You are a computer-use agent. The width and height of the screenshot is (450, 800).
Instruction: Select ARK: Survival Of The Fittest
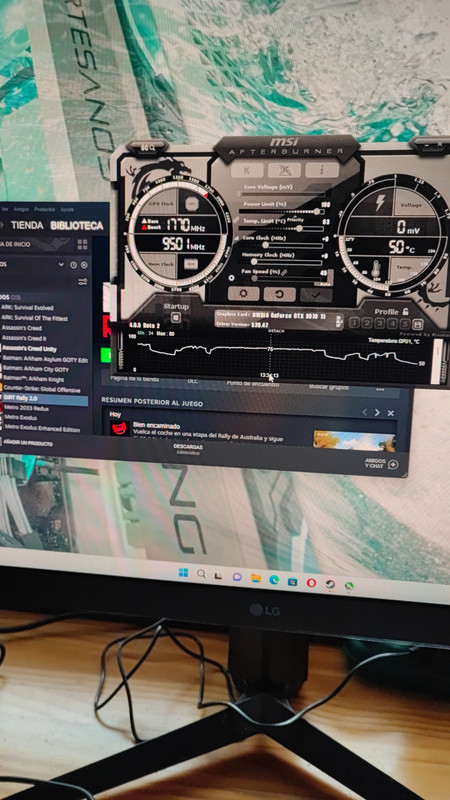(34, 318)
